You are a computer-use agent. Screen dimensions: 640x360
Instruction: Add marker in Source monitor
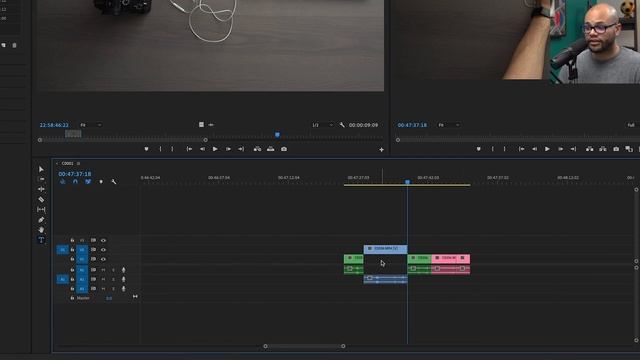tap(146, 149)
